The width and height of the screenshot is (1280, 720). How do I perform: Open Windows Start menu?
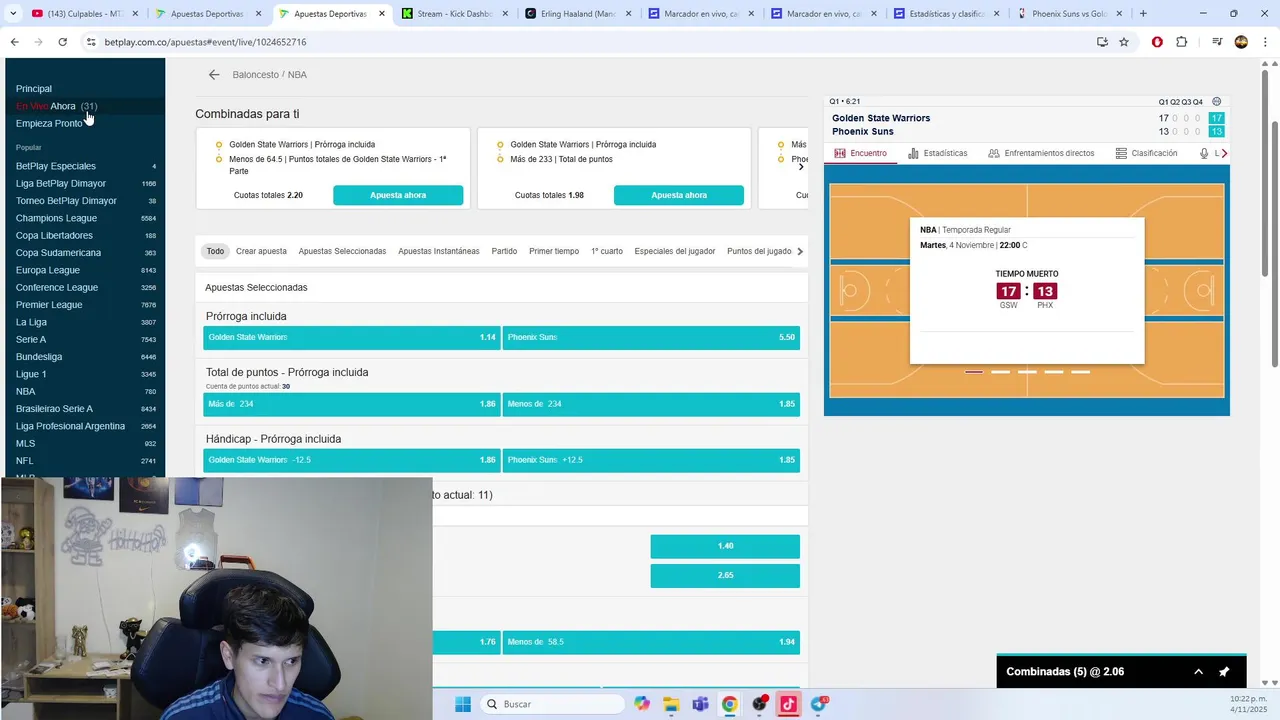[462, 704]
